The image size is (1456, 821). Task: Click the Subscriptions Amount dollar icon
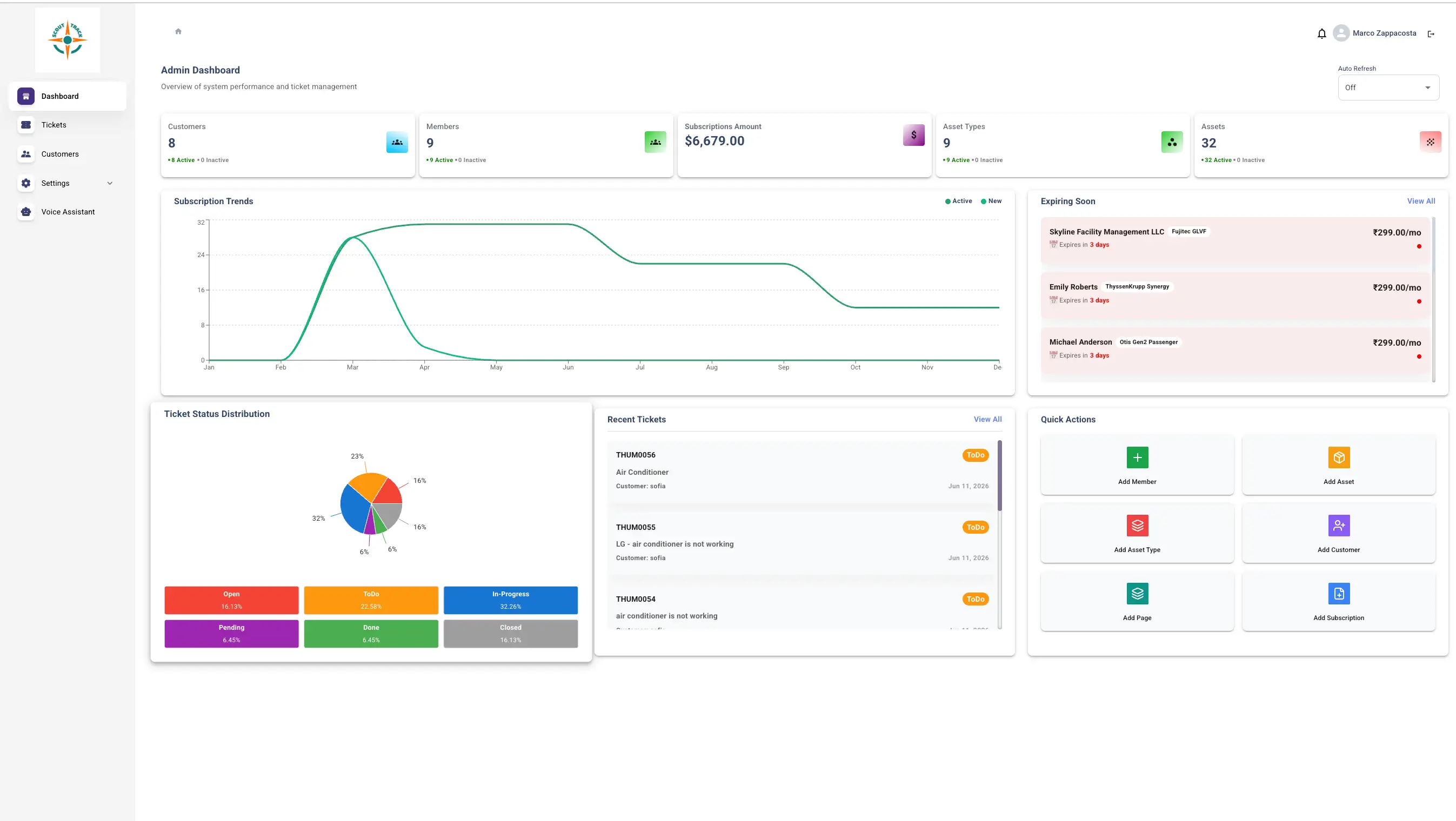[x=913, y=135]
